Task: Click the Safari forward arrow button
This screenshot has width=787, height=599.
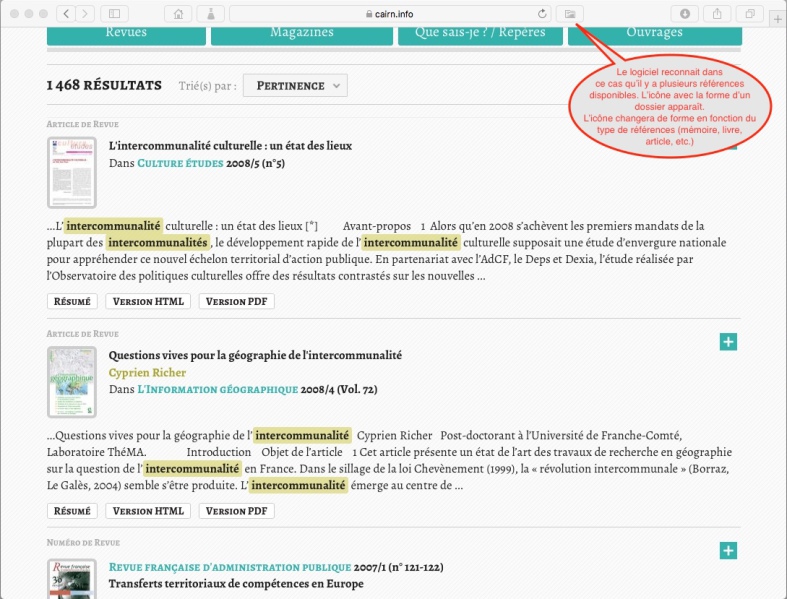Action: pos(85,14)
